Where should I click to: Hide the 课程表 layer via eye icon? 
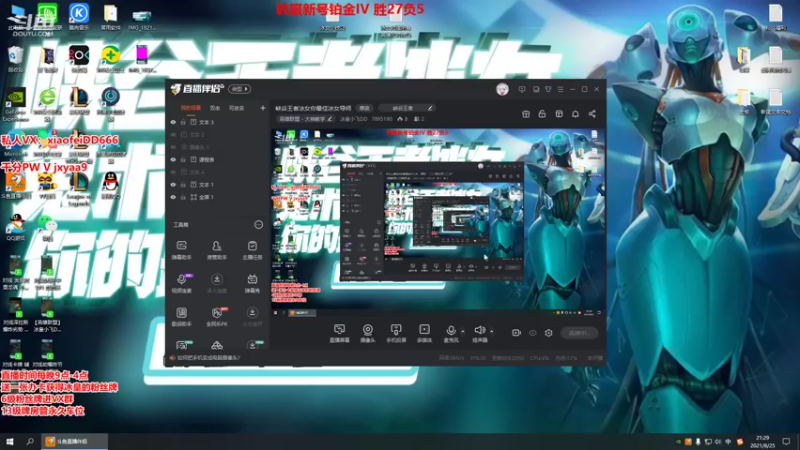173,160
